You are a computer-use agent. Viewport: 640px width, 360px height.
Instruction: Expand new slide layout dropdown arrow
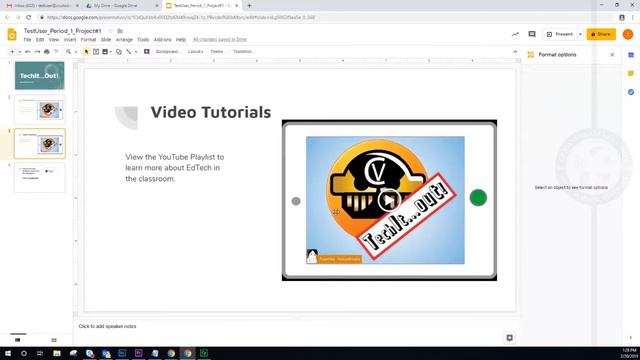coord(19,52)
